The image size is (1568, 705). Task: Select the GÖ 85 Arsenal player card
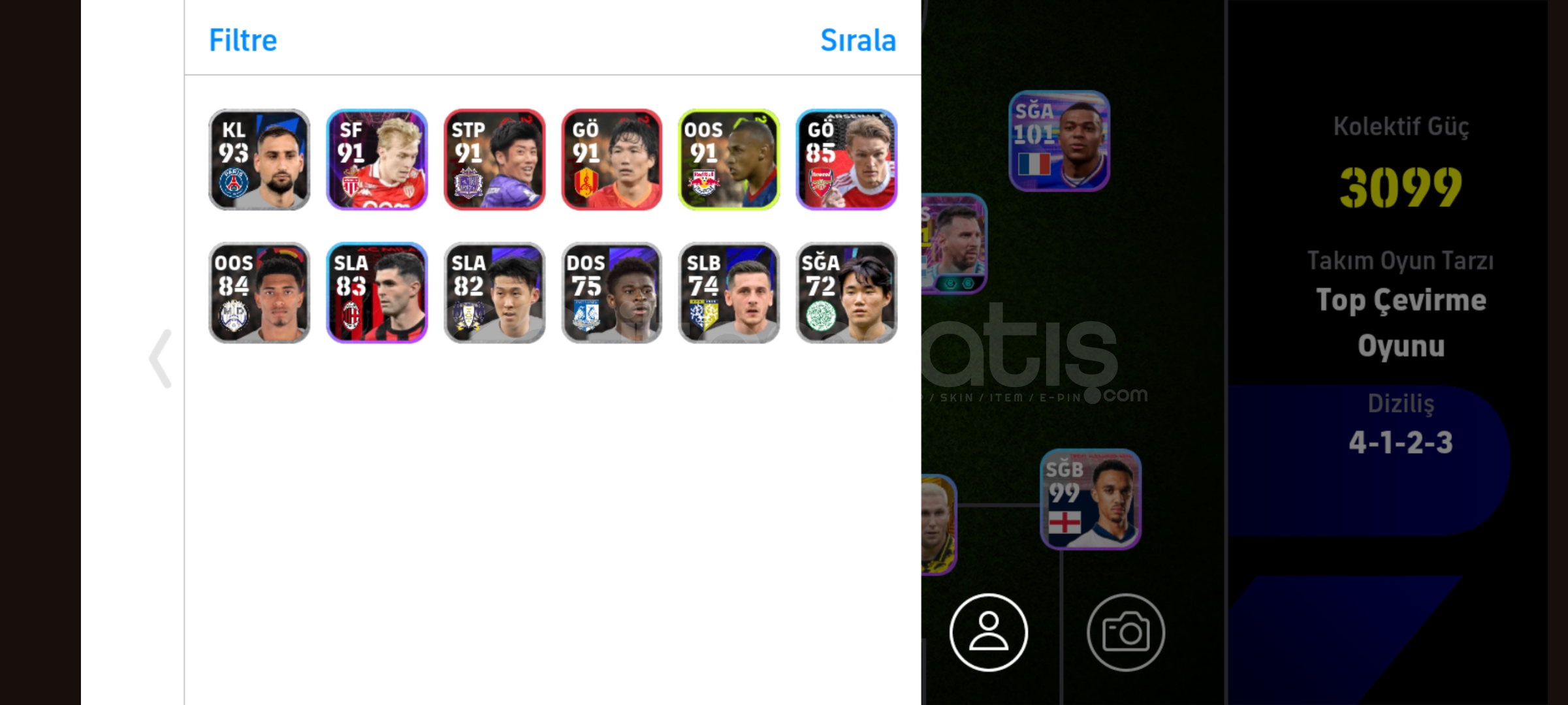pos(846,159)
